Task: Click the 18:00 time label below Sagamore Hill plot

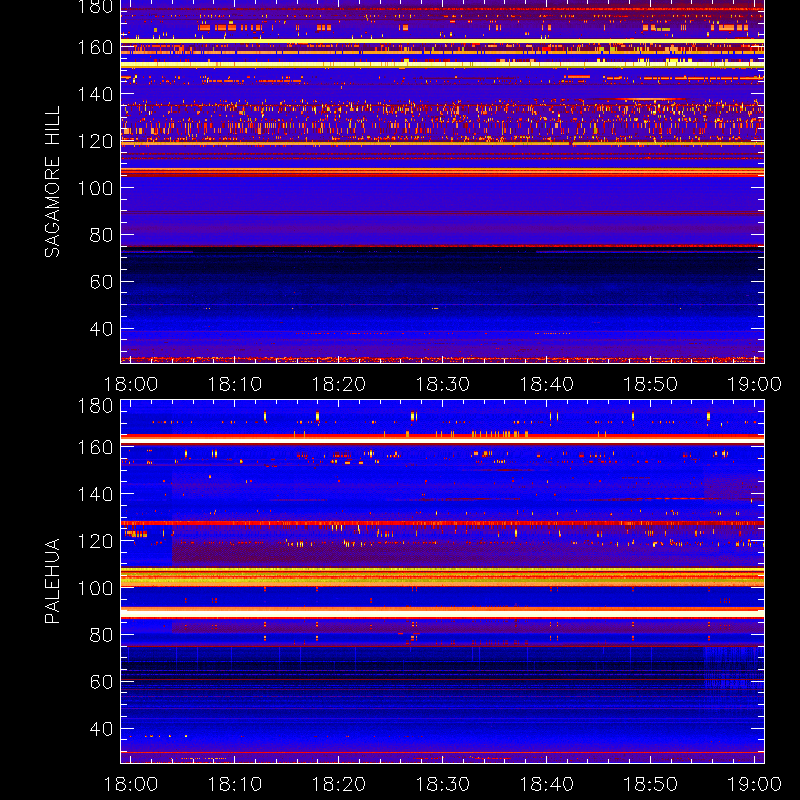Action: click(131, 384)
